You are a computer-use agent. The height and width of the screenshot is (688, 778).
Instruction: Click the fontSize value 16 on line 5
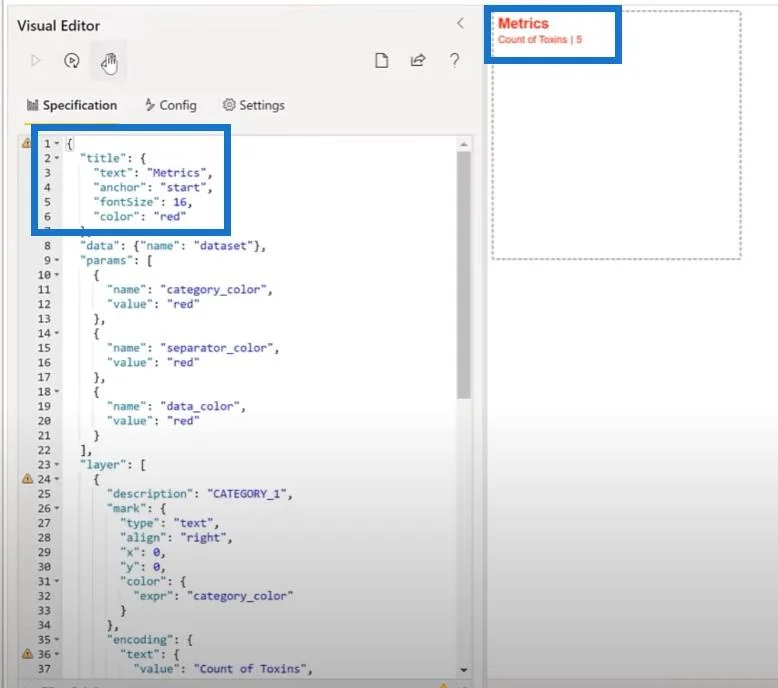(x=180, y=202)
